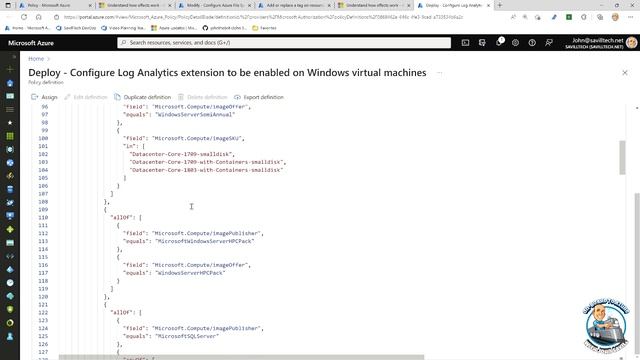Screen dimensions: 640x360
Task: Open the Video Planning bookmark
Action: click(x=123, y=28)
